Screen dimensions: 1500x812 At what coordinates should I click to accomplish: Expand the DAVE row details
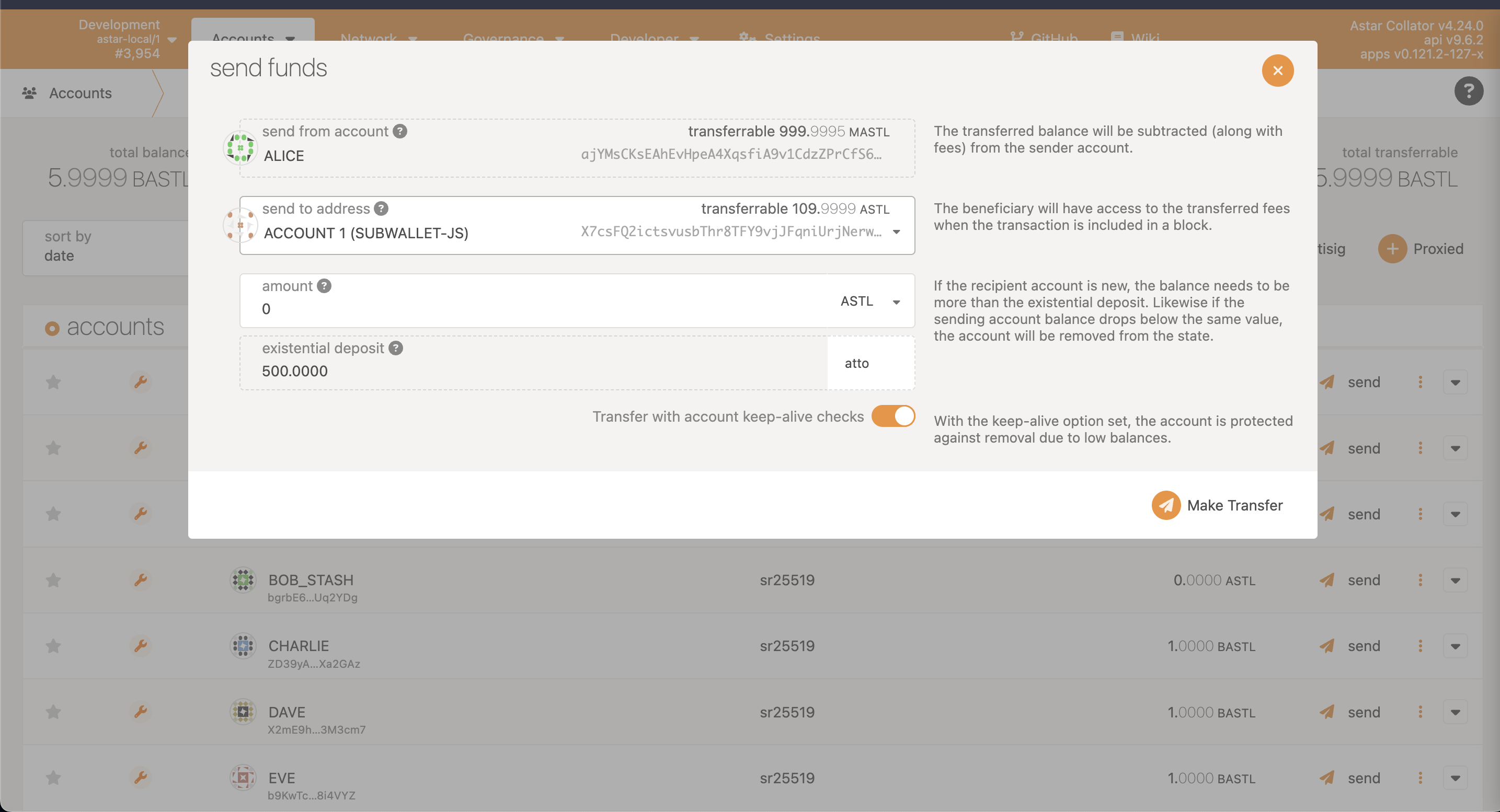click(x=1455, y=712)
